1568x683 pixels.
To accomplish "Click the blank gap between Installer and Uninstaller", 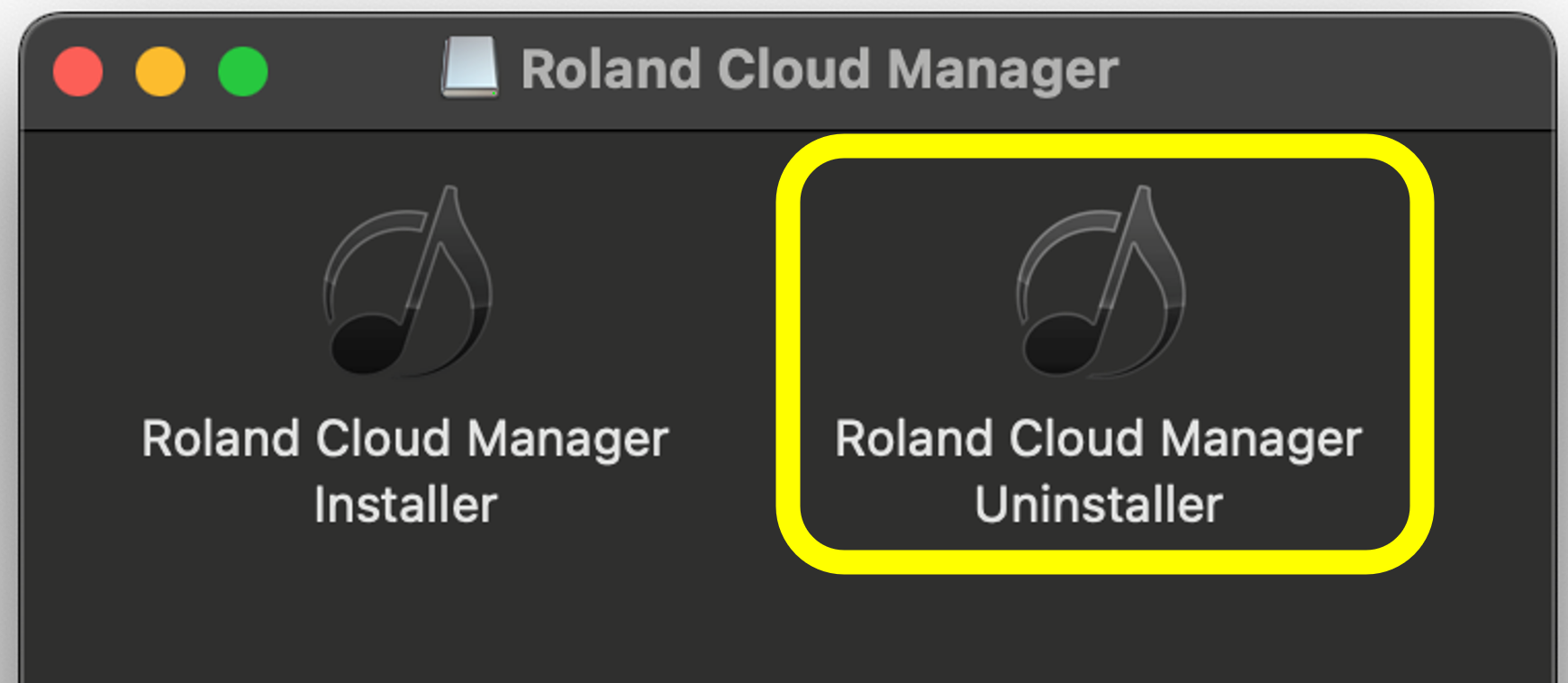I will (x=721, y=360).
